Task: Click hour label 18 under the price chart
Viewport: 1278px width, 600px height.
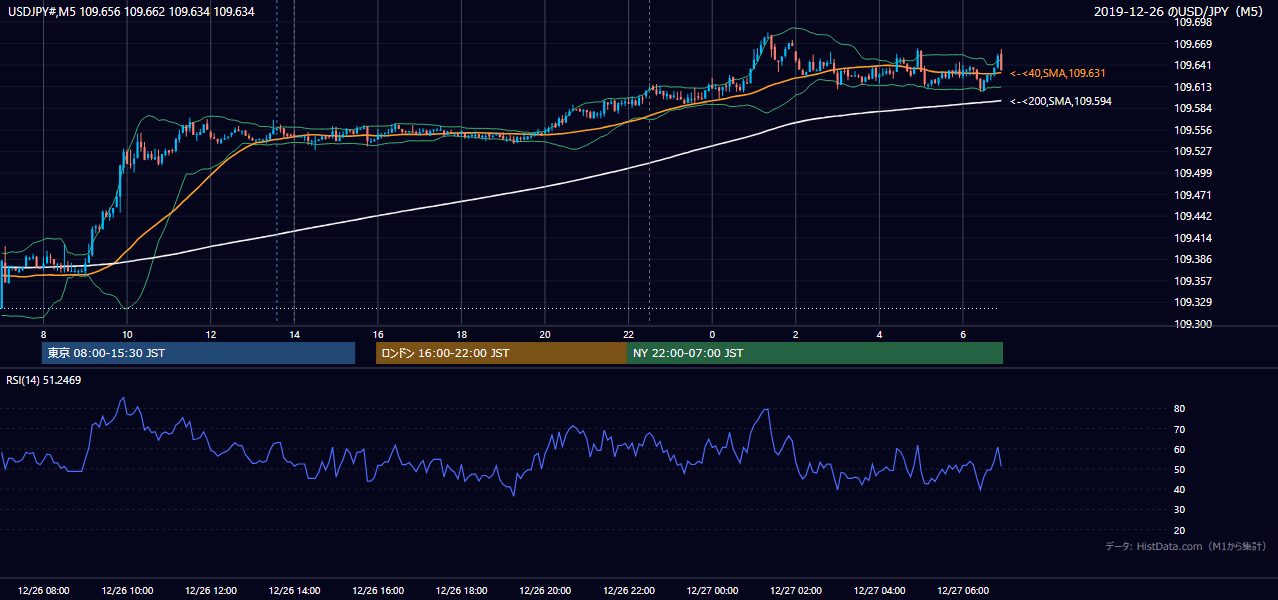Action: point(461,333)
